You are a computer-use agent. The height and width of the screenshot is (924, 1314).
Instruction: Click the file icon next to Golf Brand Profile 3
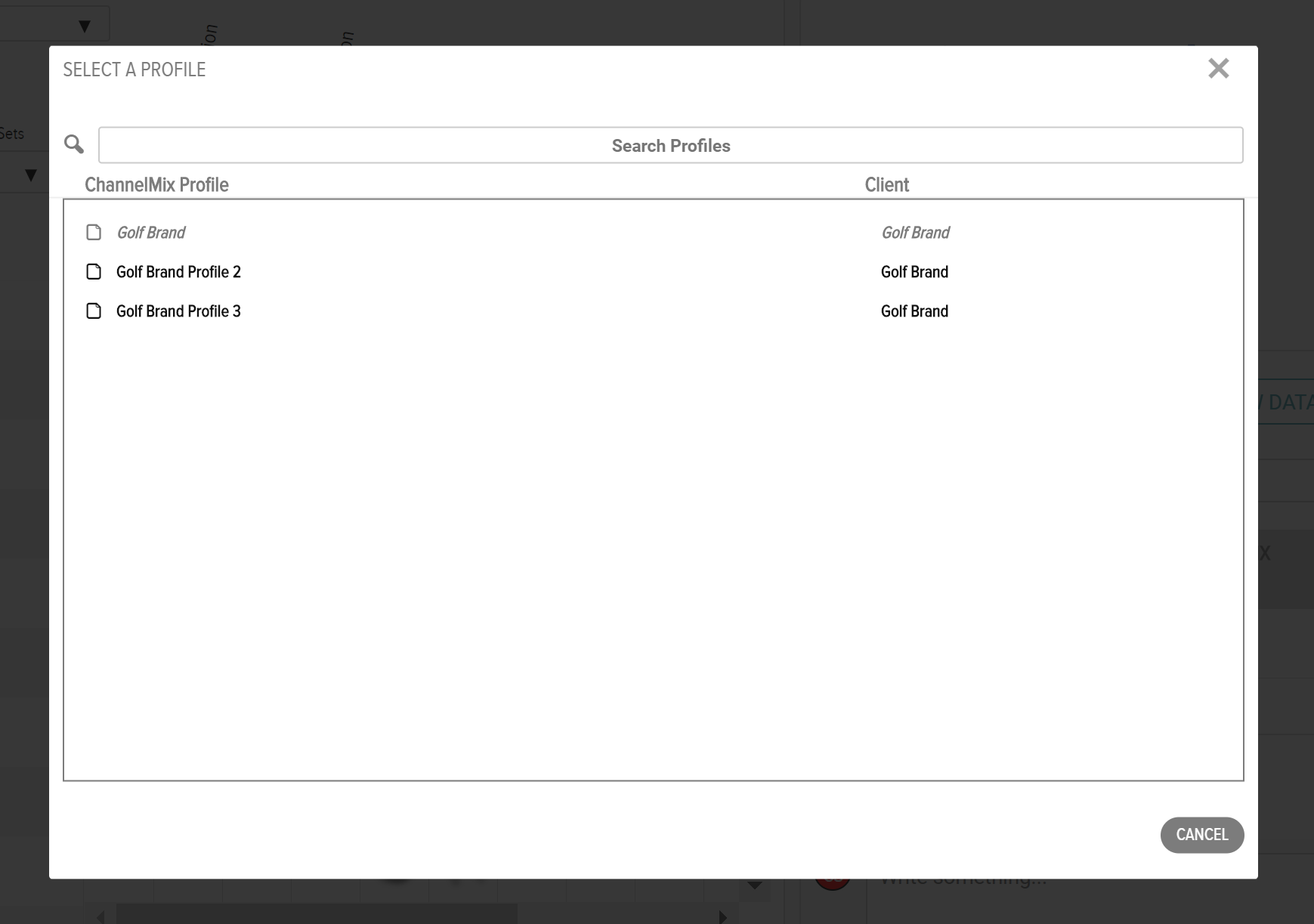coord(94,311)
